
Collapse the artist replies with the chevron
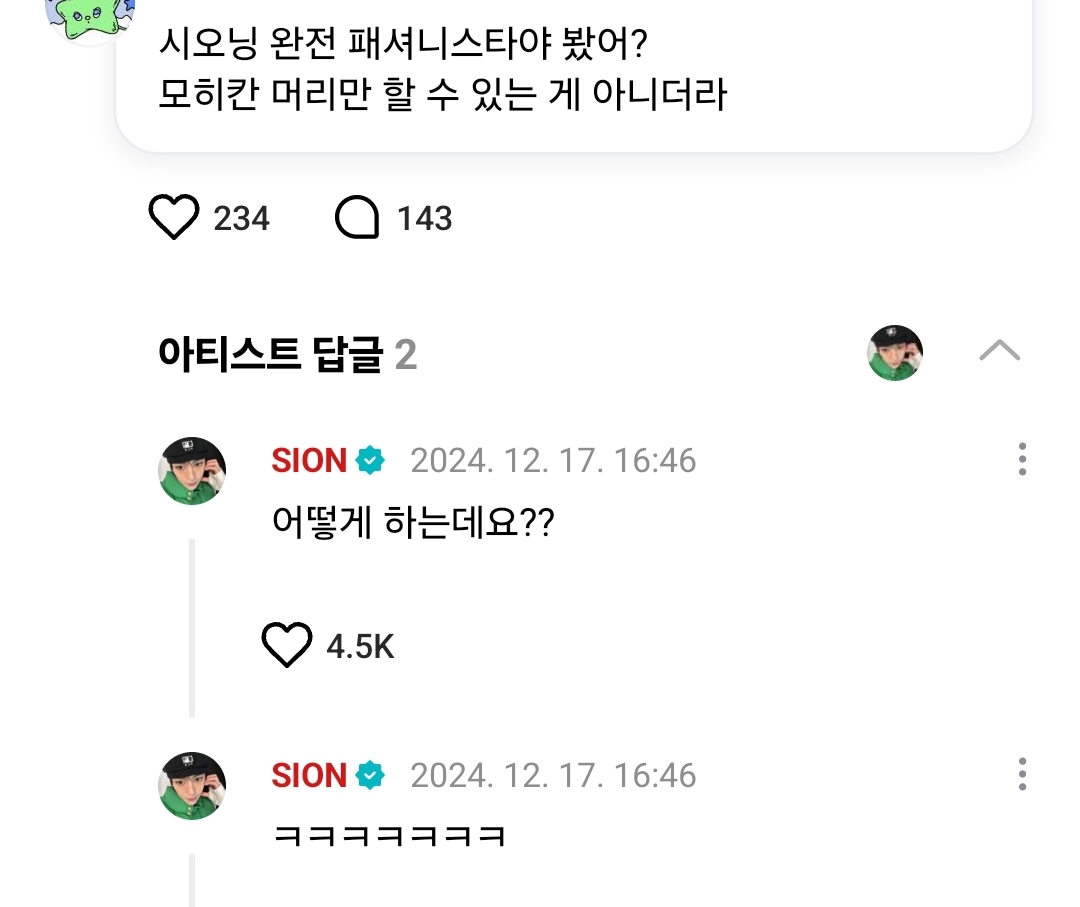tap(999, 351)
